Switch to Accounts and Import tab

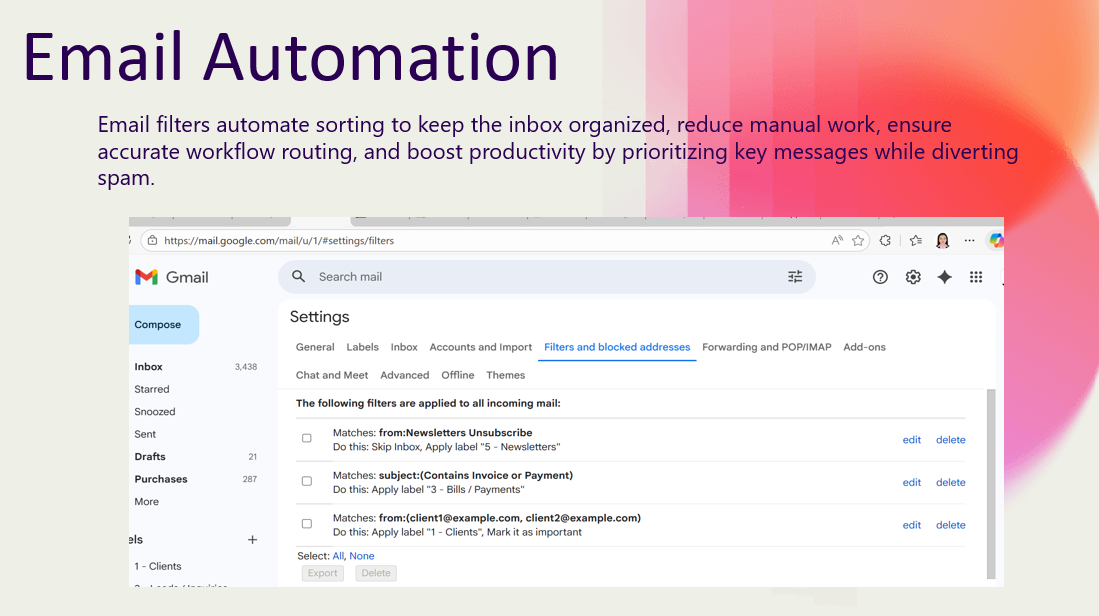481,347
